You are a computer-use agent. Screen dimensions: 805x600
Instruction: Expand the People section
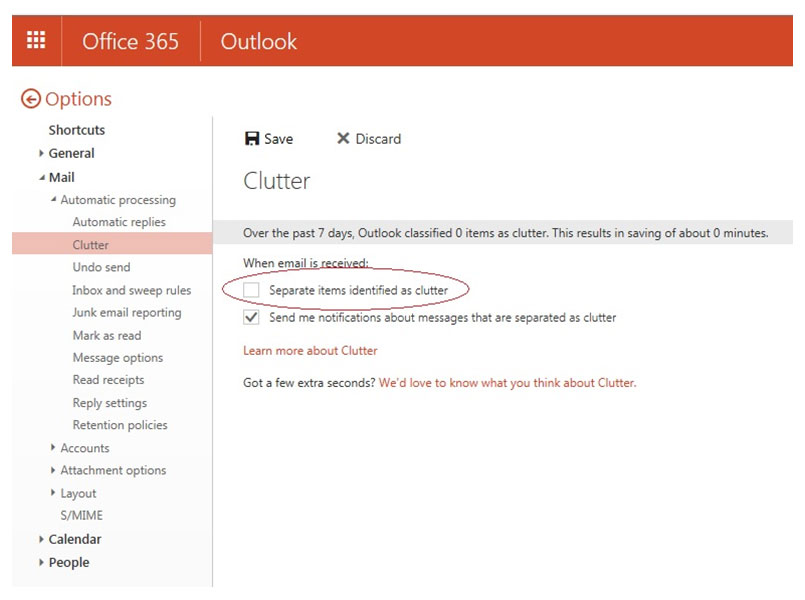[x=68, y=562]
